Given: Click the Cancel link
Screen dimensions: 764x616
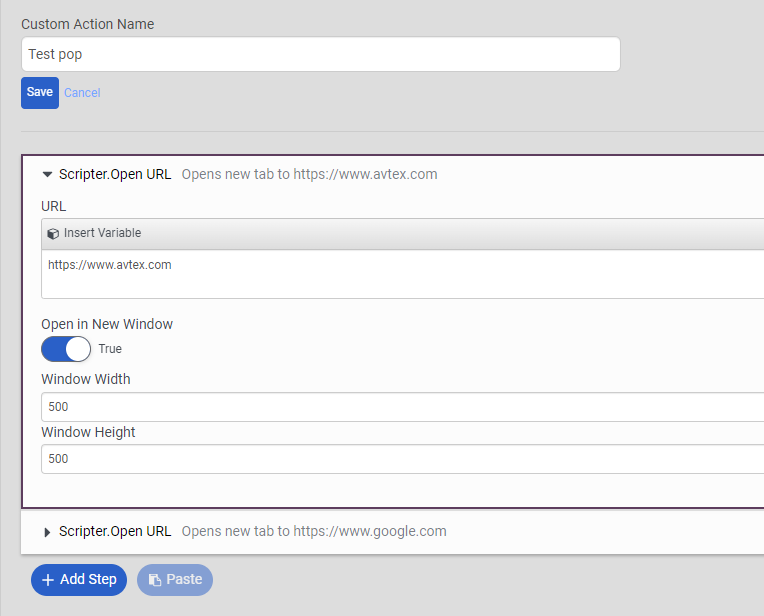Looking at the screenshot, I should [82, 93].
